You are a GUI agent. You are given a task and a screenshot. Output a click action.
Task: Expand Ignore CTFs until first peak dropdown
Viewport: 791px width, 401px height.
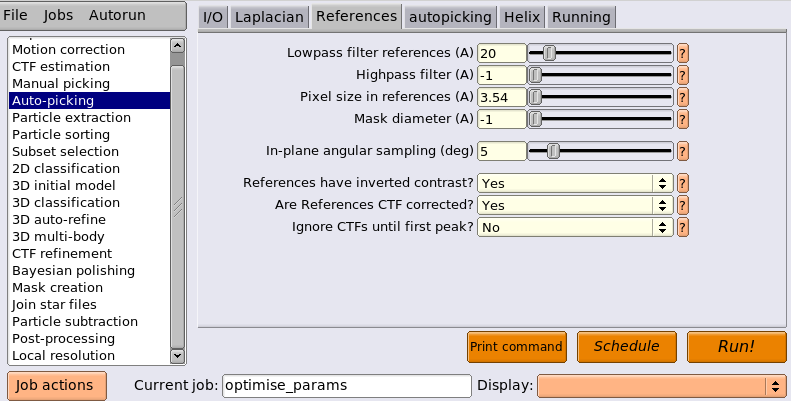click(575, 227)
